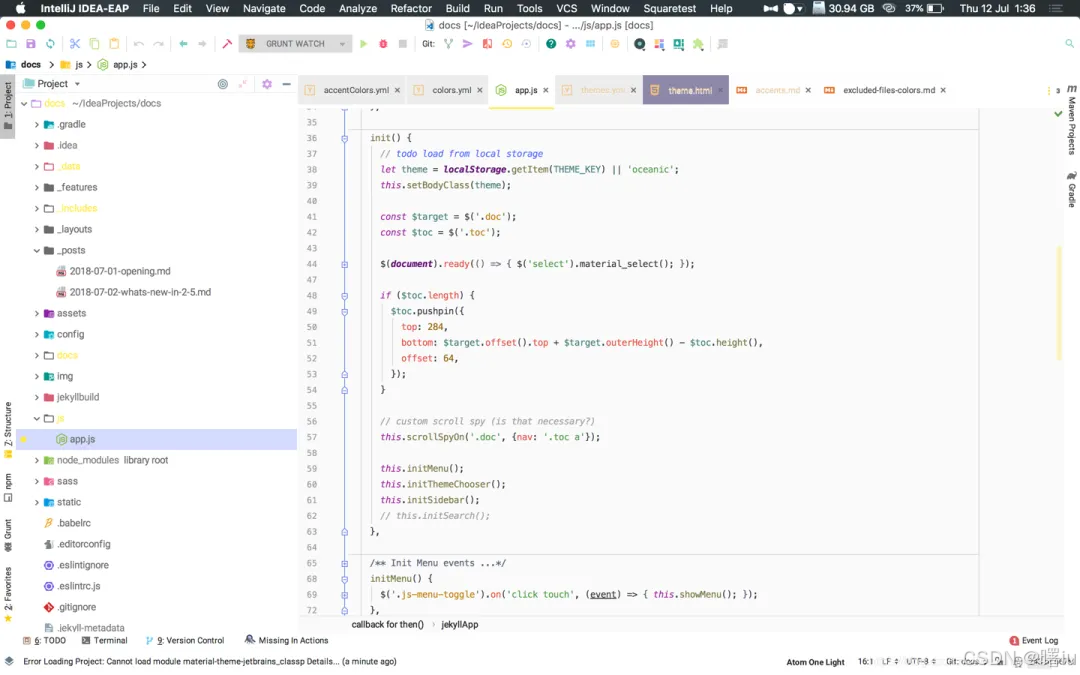Open the Refactor menu

tap(411, 8)
